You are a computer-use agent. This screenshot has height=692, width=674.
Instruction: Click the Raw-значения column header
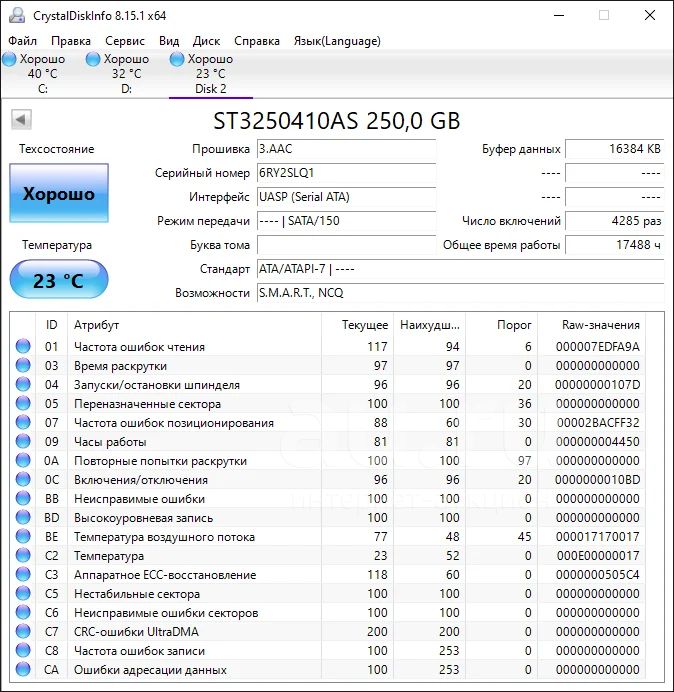click(x=602, y=325)
